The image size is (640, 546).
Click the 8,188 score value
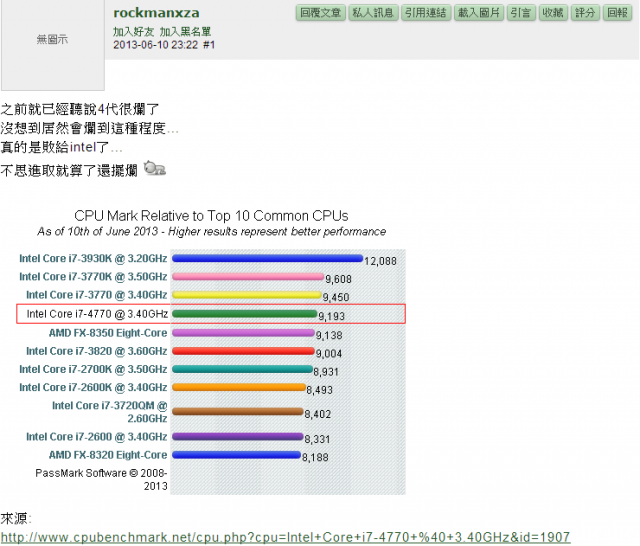tap(315, 457)
